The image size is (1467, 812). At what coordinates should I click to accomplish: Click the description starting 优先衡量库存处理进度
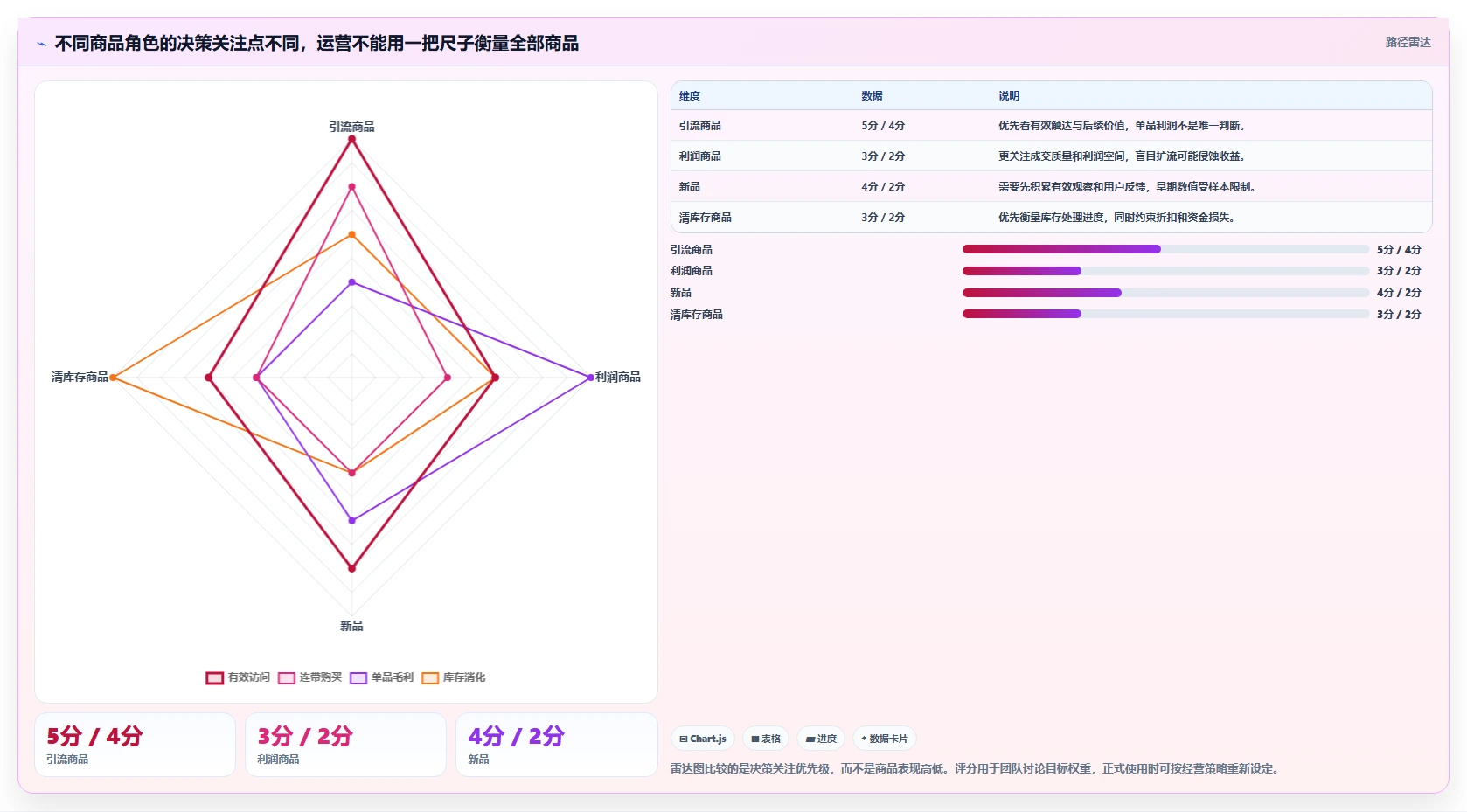click(1117, 218)
